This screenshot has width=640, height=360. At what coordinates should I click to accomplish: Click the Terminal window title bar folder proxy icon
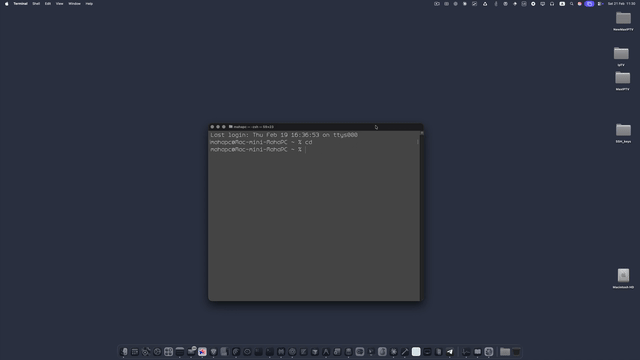tap(231, 127)
